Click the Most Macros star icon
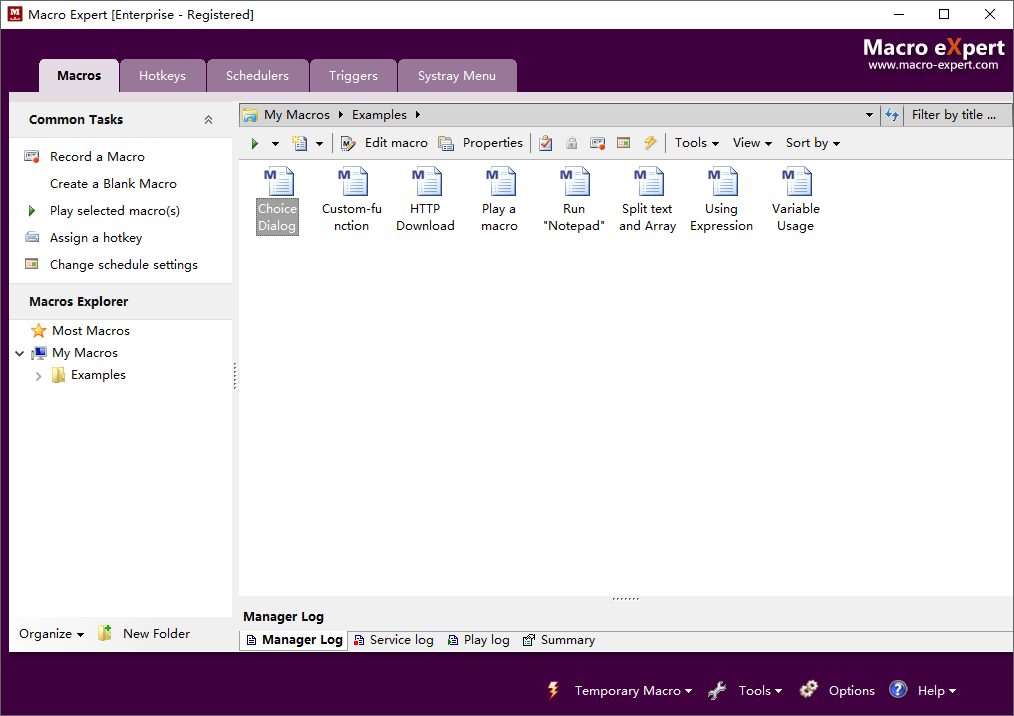 point(39,331)
